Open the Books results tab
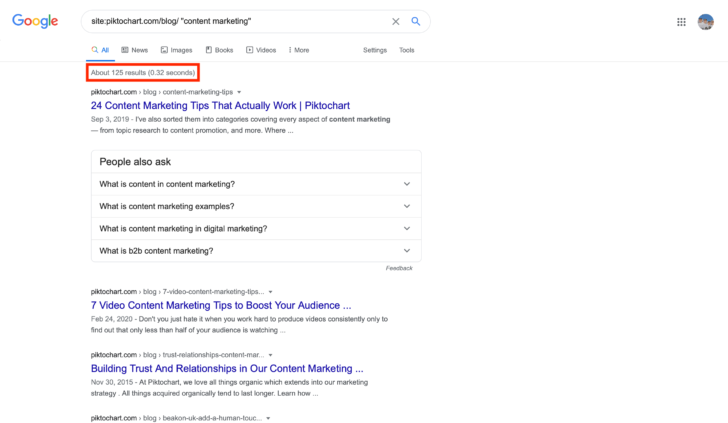 click(x=219, y=49)
